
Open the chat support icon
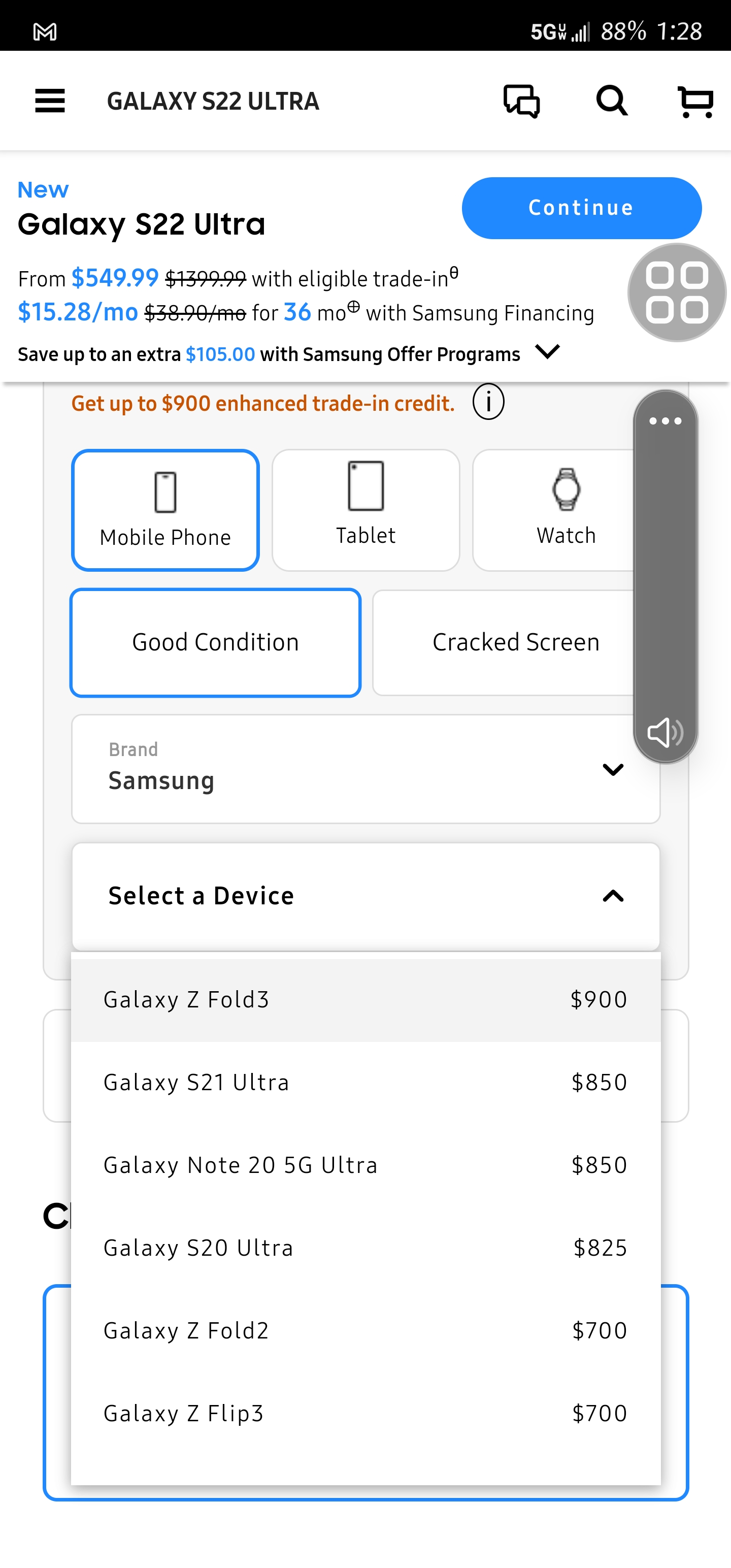522,101
